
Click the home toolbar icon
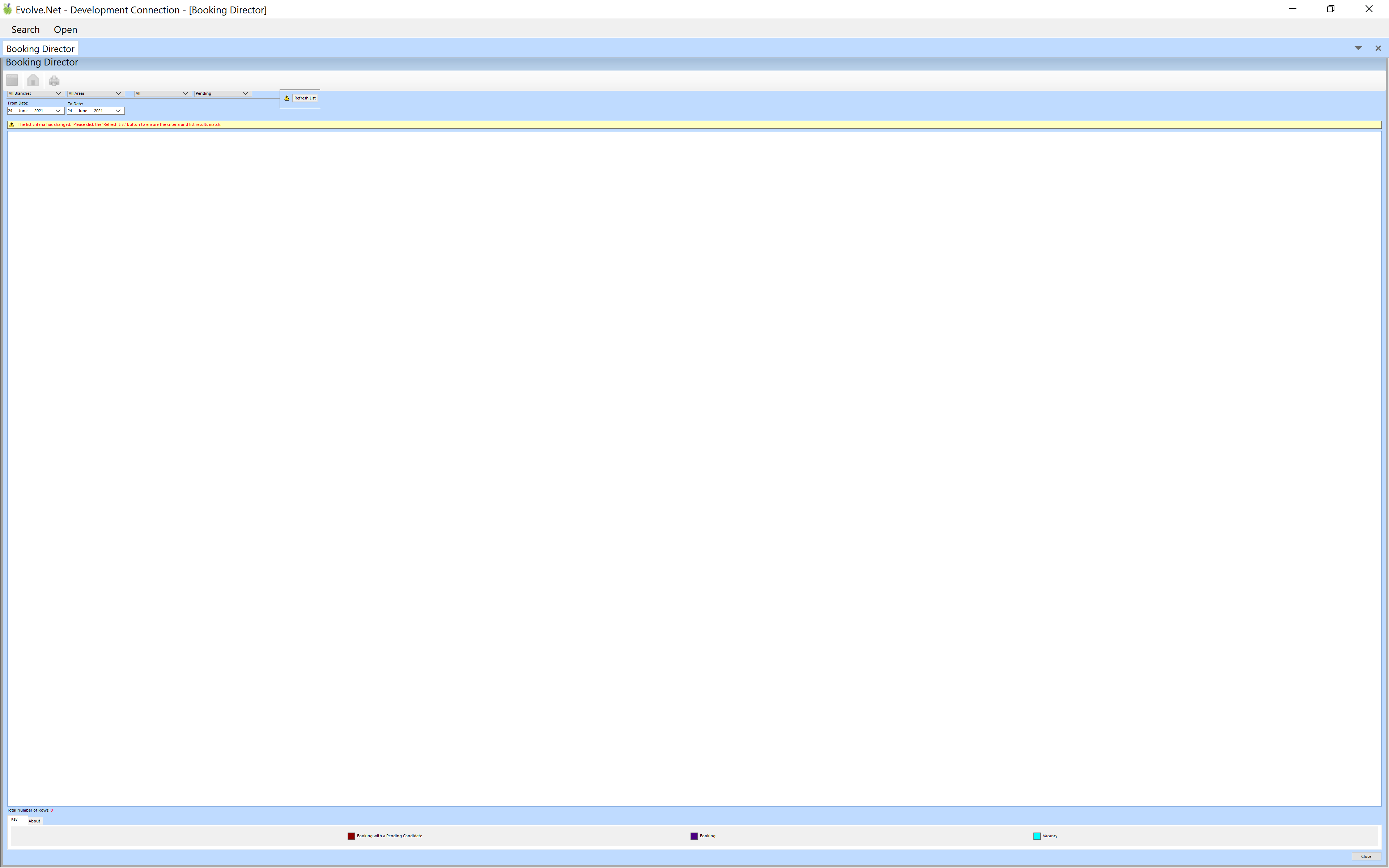pyautogui.click(x=33, y=80)
